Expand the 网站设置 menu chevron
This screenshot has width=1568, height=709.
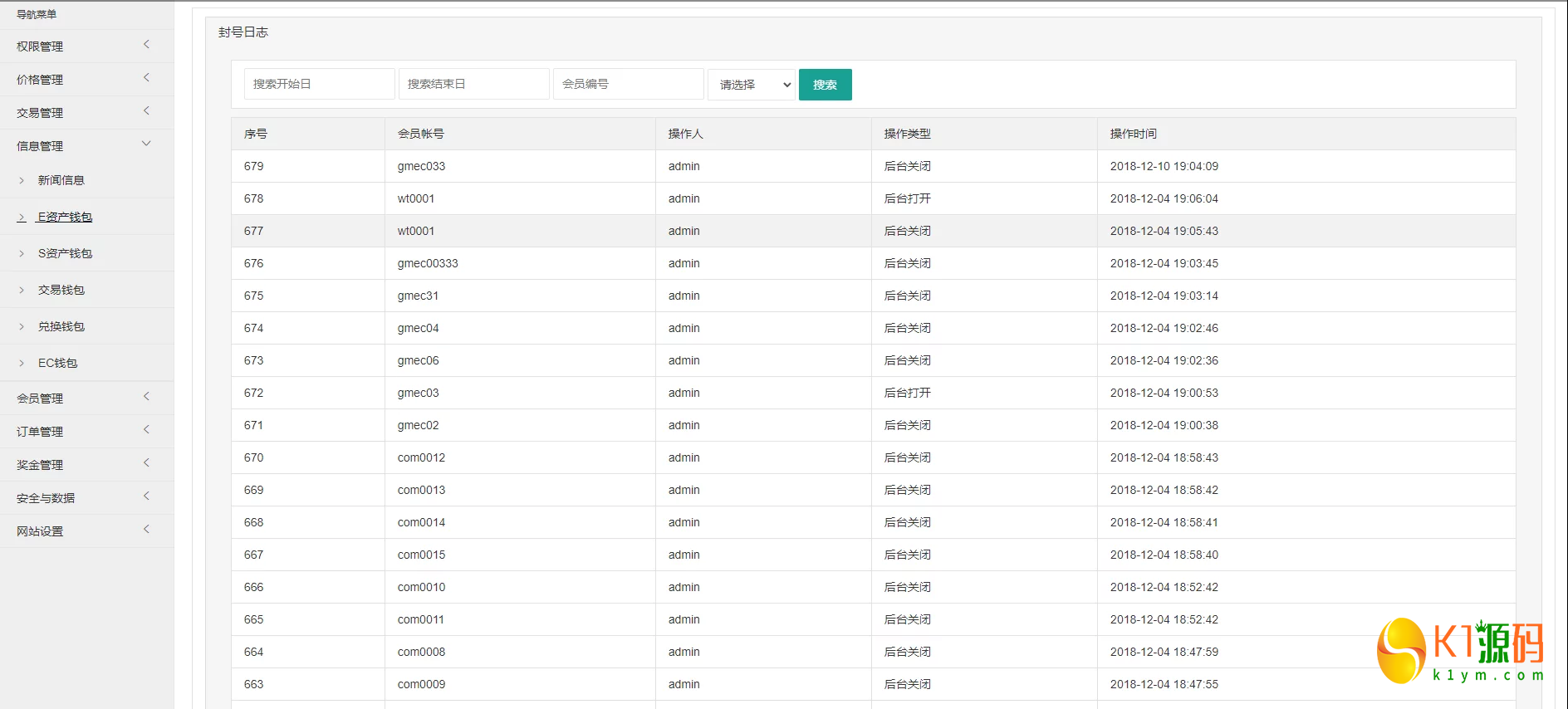click(147, 530)
